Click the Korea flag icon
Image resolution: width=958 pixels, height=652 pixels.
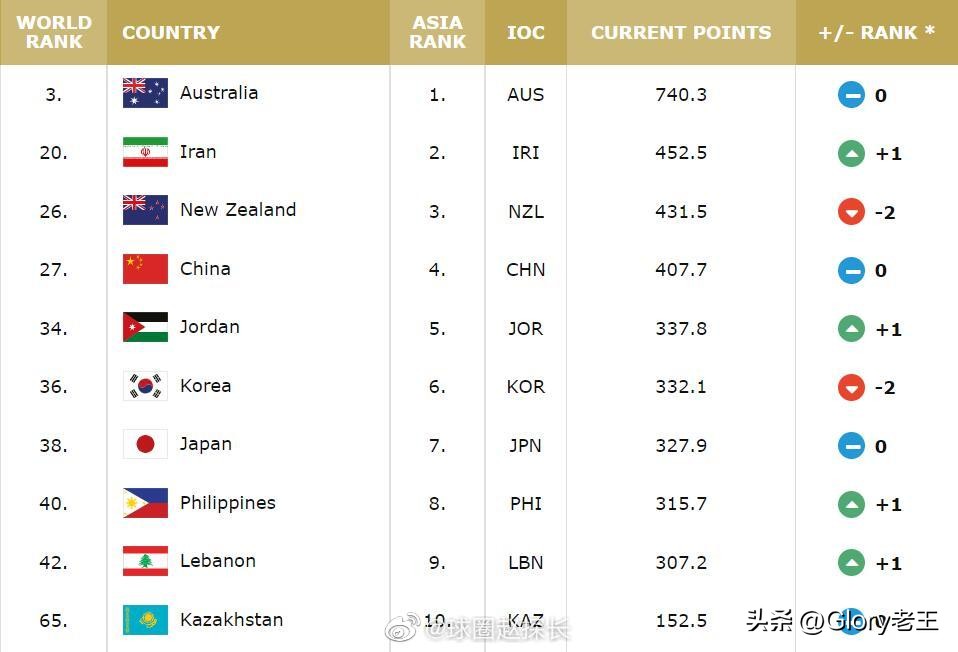145,386
